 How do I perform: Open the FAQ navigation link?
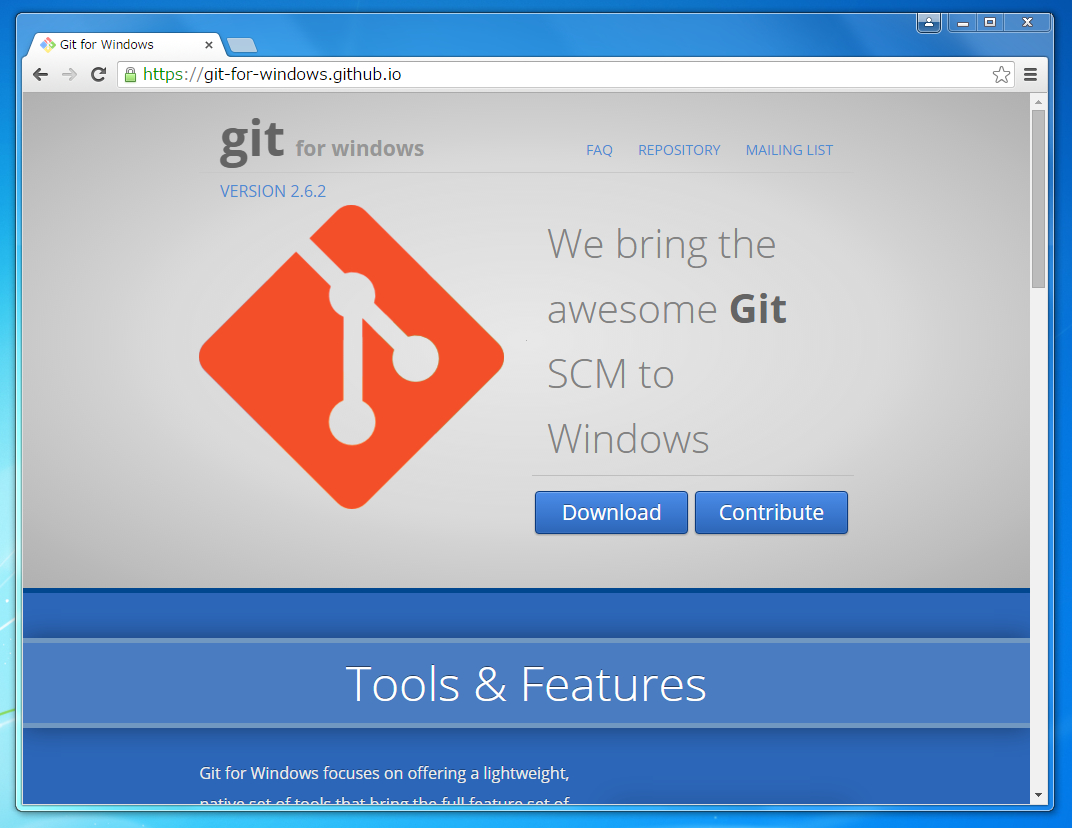[599, 150]
